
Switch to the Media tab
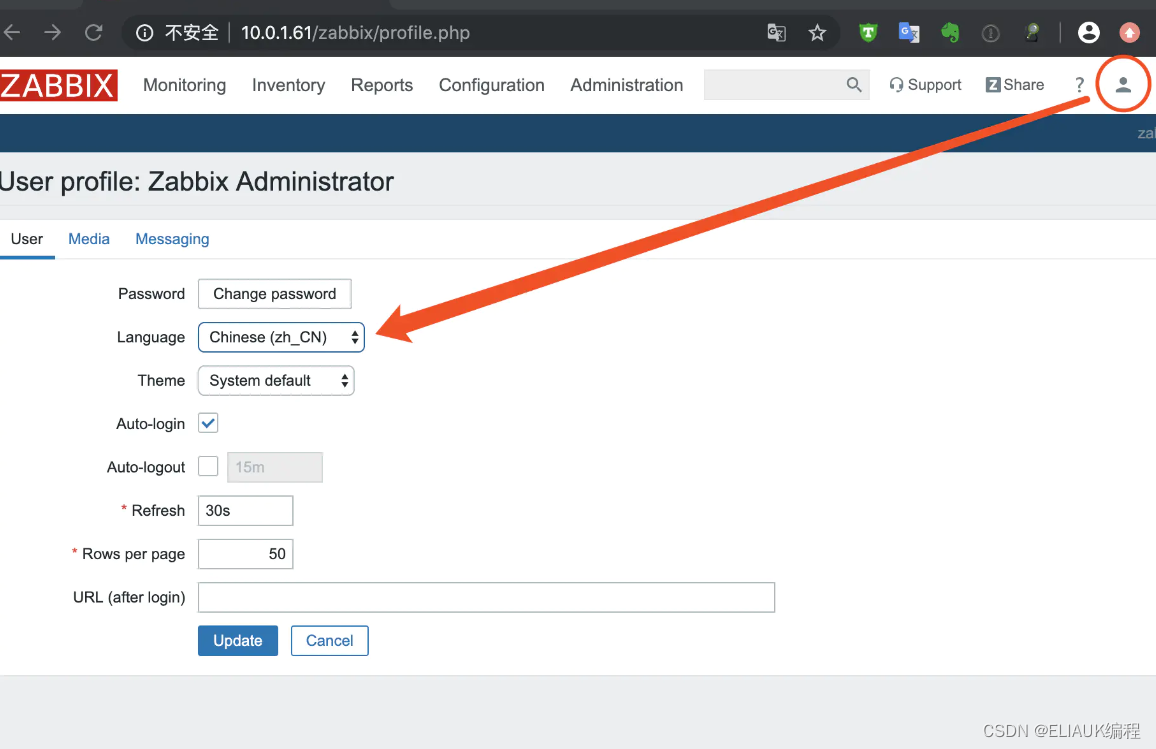coord(88,239)
